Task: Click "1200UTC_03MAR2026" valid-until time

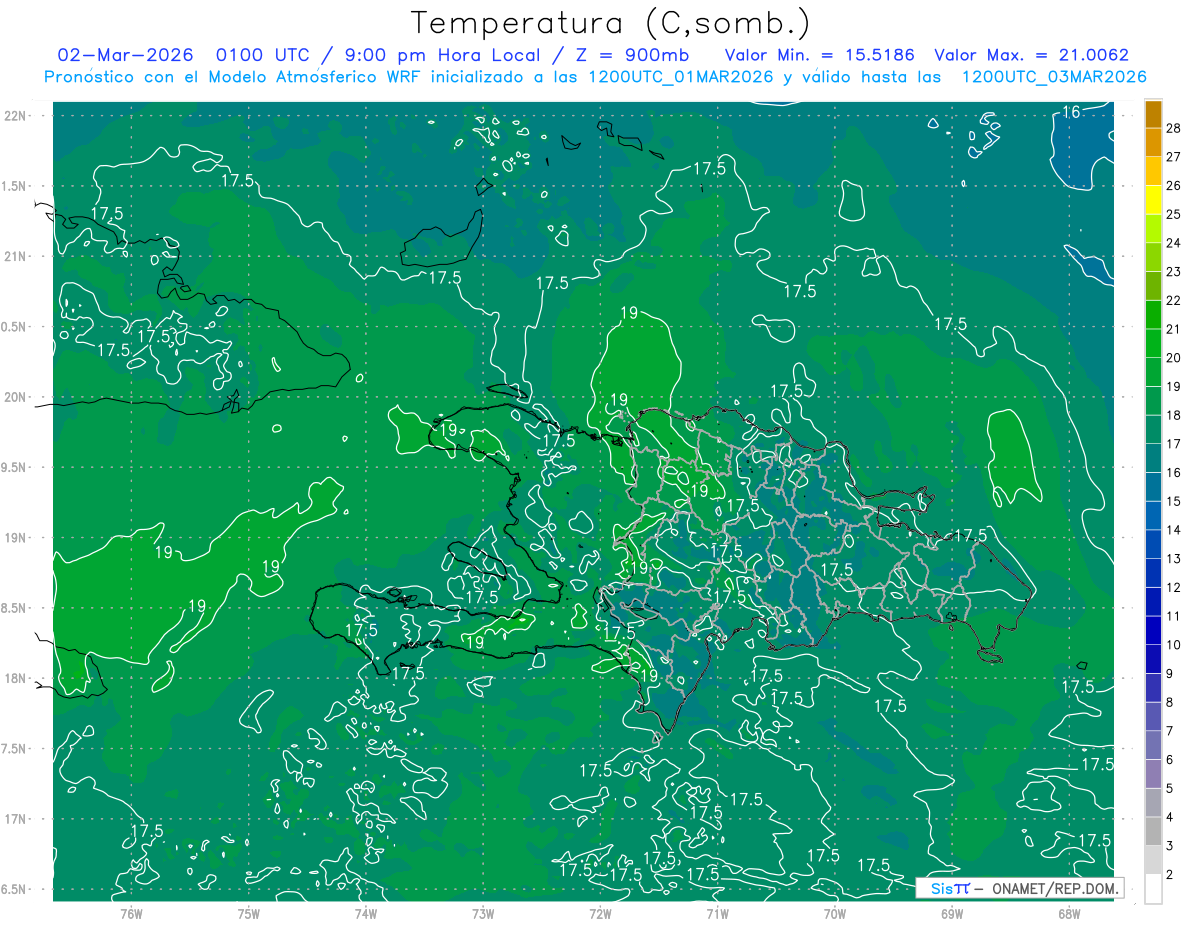Action: tap(1054, 77)
